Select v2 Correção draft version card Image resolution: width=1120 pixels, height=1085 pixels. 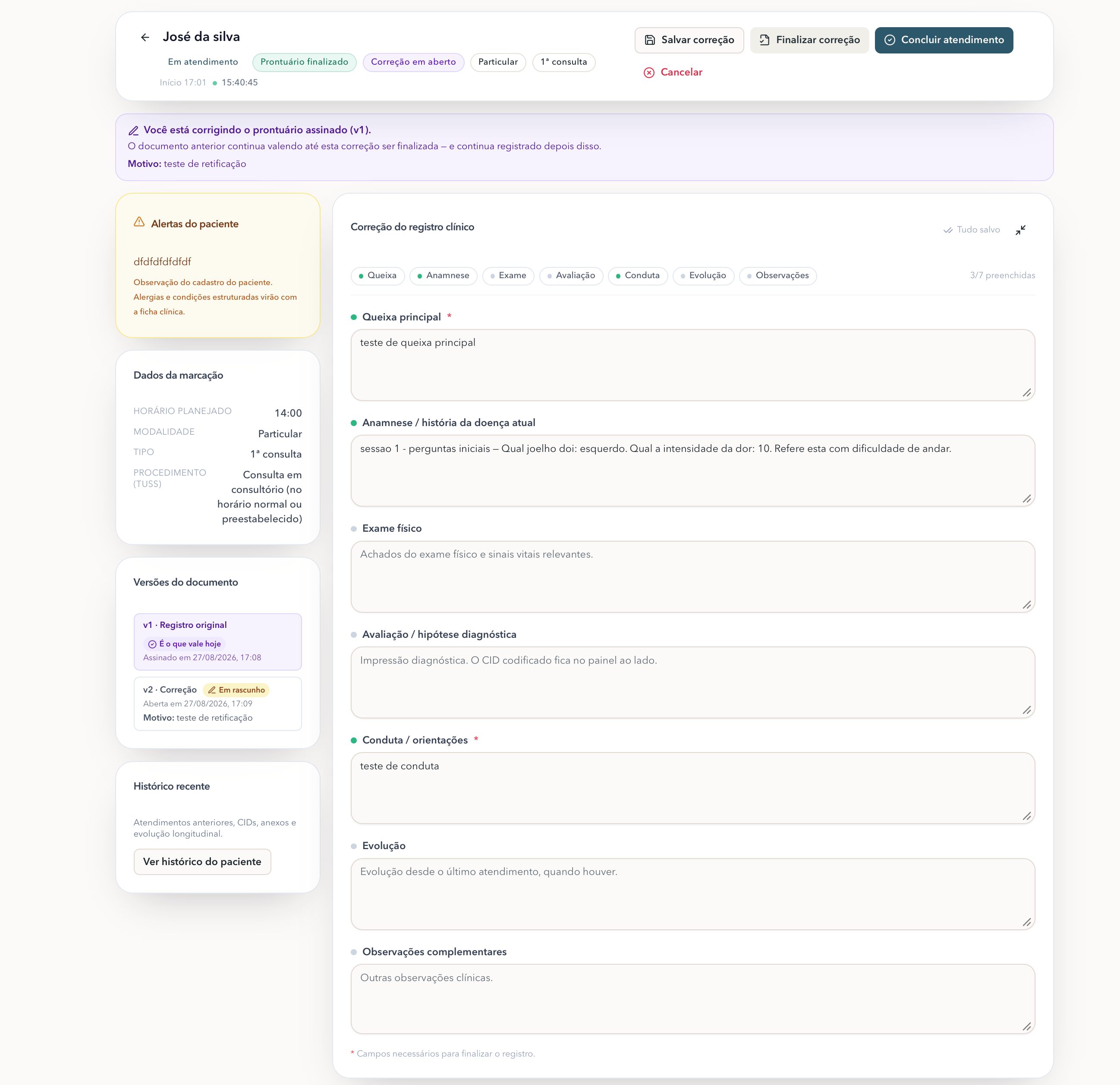[218, 703]
